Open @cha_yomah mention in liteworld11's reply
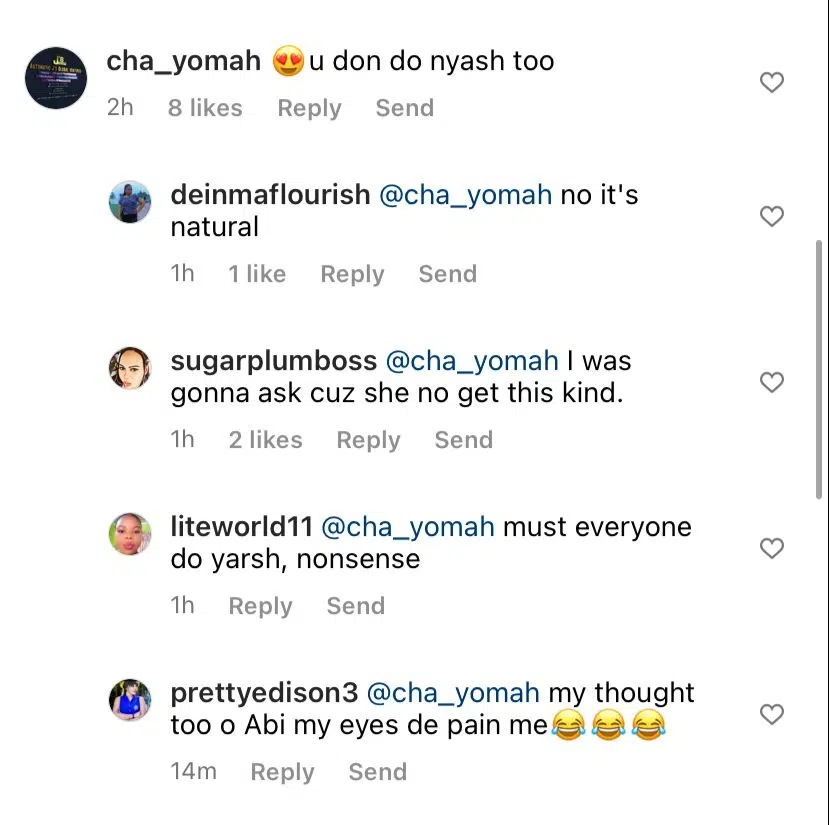This screenshot has width=829, height=825. (x=408, y=528)
